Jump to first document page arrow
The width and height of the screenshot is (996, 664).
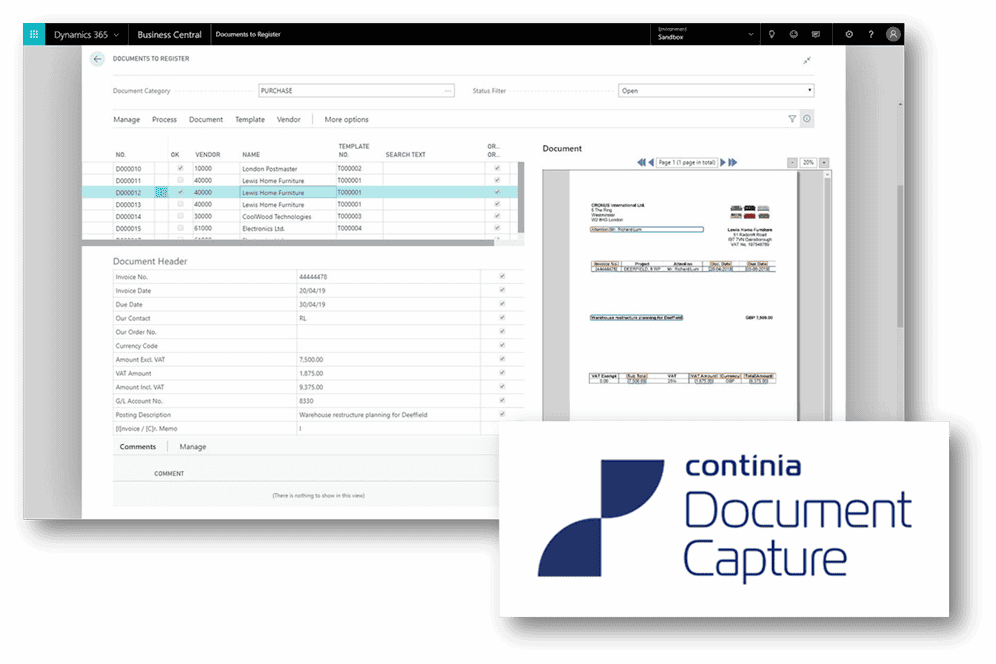click(x=641, y=162)
